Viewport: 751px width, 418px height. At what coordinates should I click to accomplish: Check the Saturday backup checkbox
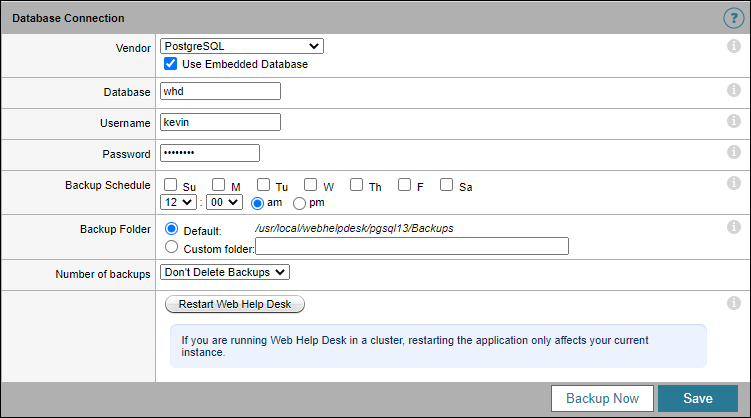point(446,185)
